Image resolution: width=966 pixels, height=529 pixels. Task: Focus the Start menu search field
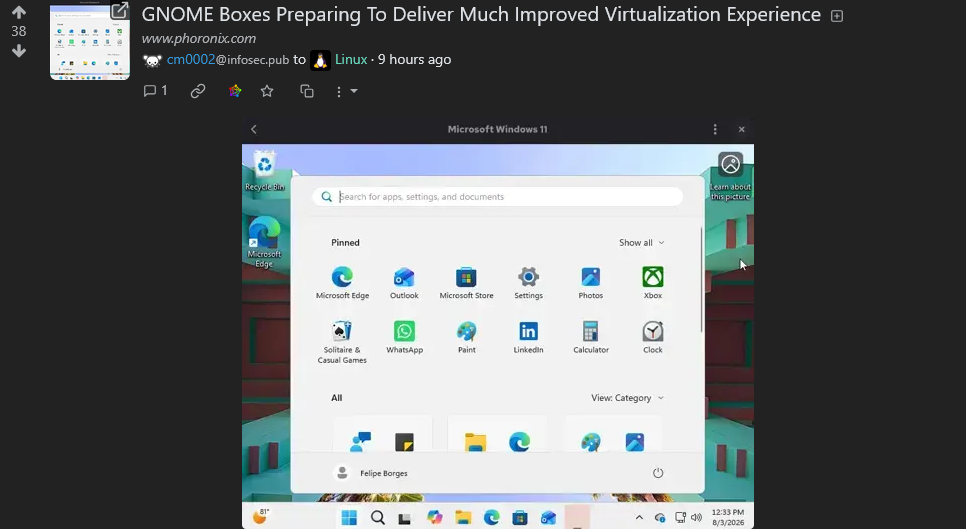tap(497, 196)
